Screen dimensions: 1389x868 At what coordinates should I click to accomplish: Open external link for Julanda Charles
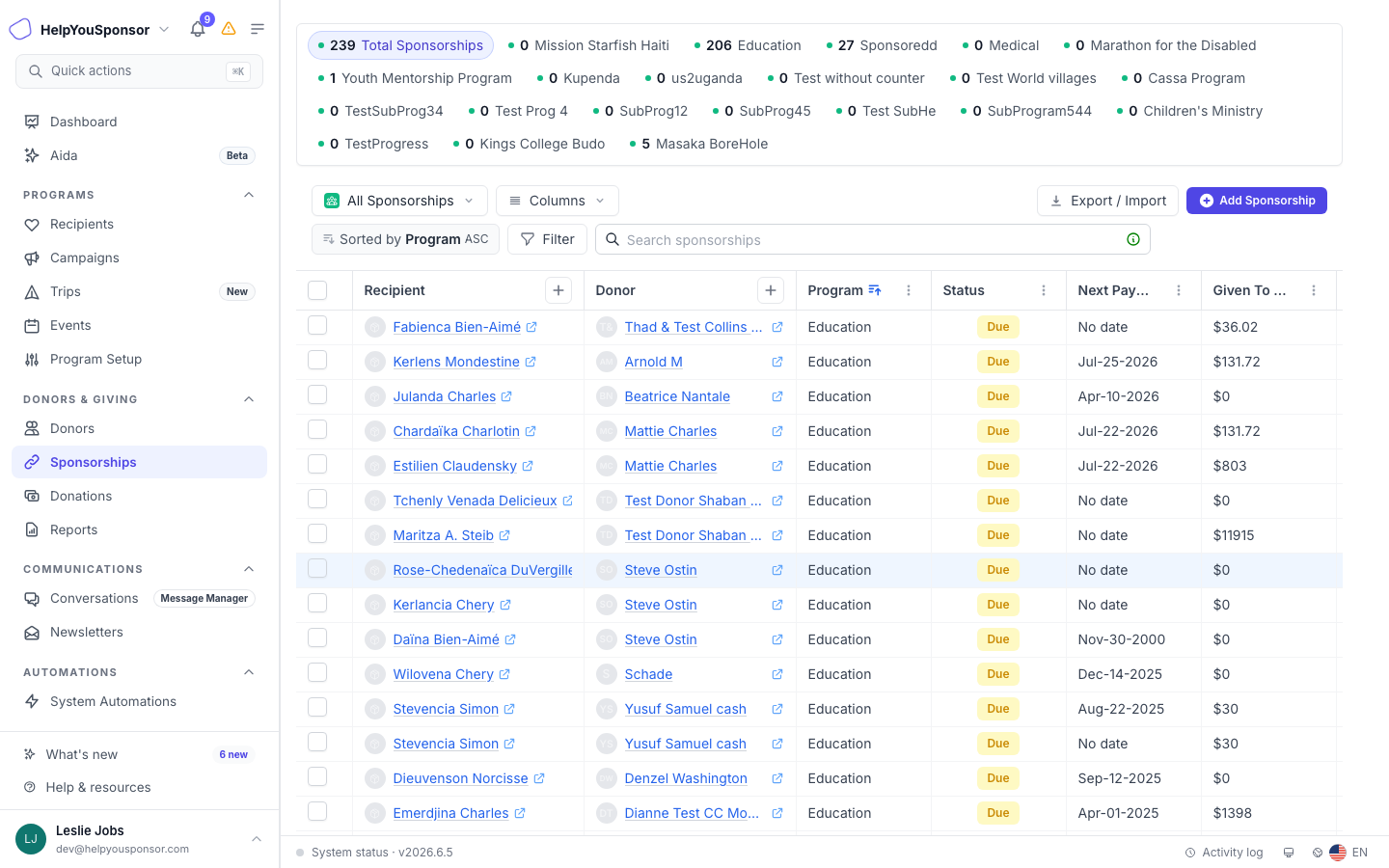click(x=506, y=396)
